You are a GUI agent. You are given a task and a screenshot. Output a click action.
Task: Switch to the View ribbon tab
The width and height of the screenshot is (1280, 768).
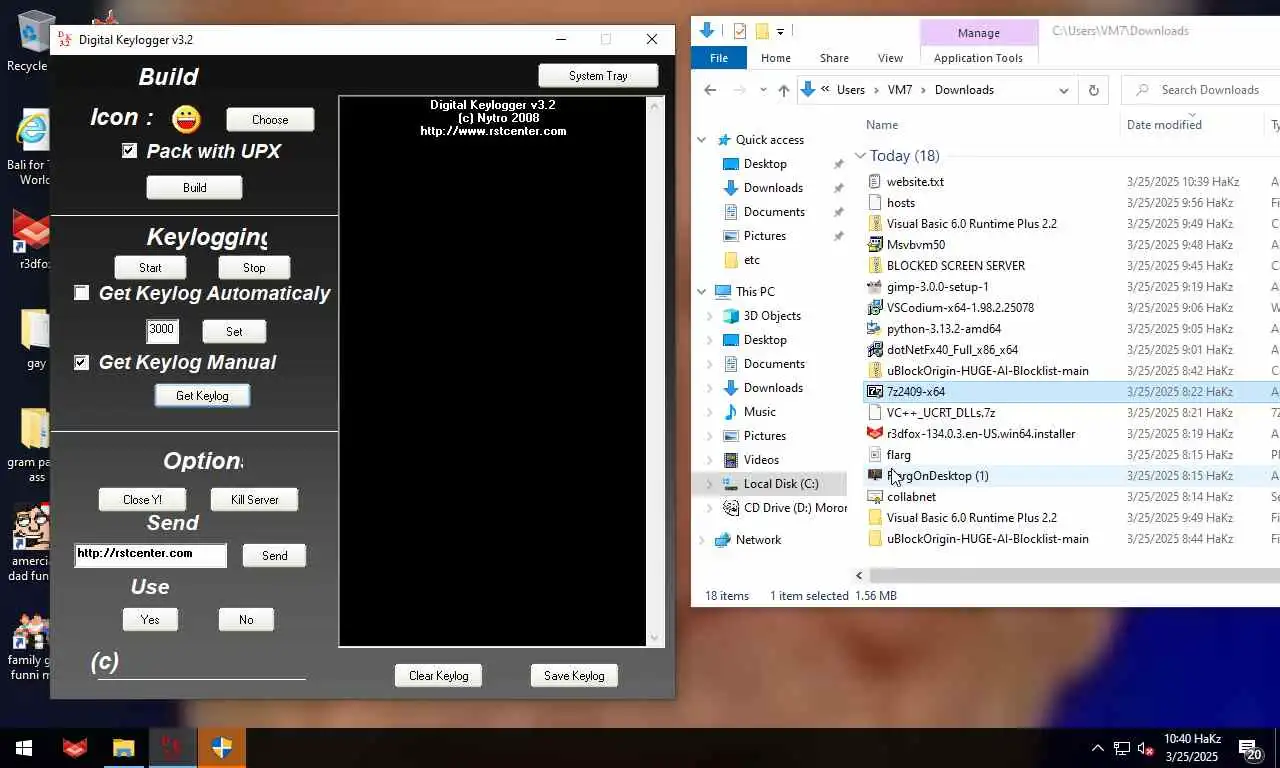(x=890, y=58)
